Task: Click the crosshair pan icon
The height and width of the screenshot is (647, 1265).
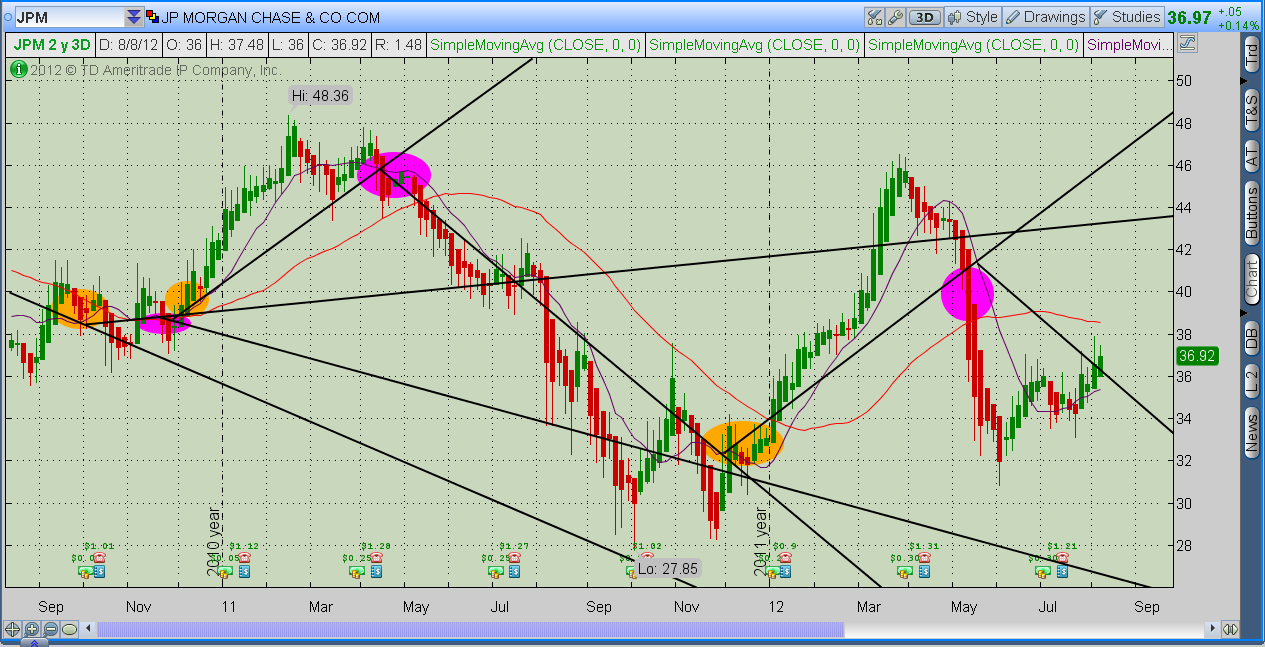Action: [x=12, y=629]
